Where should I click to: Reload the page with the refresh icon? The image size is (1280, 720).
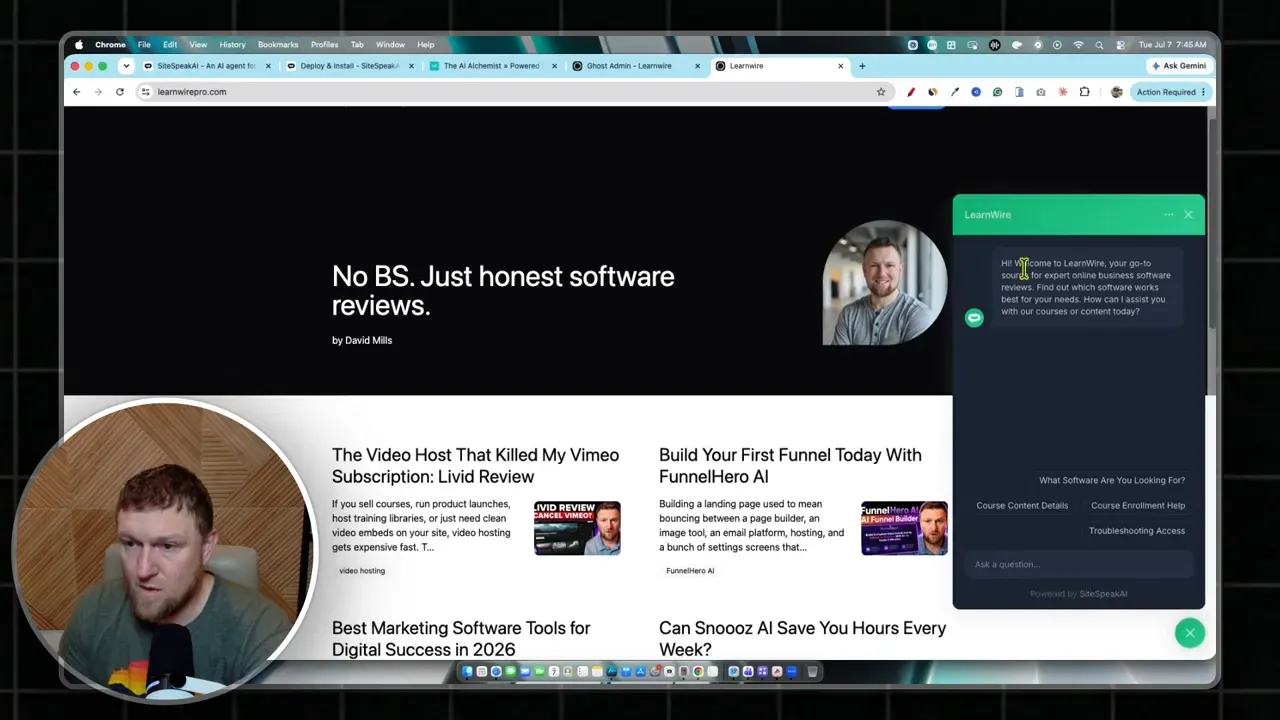120,92
